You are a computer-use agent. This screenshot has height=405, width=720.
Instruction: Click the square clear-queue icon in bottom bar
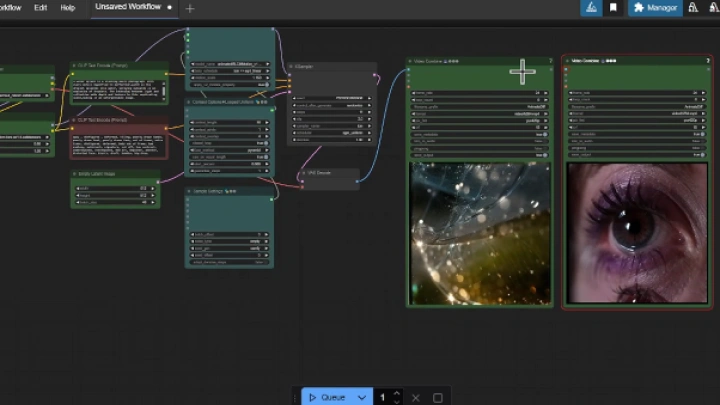[438, 398]
